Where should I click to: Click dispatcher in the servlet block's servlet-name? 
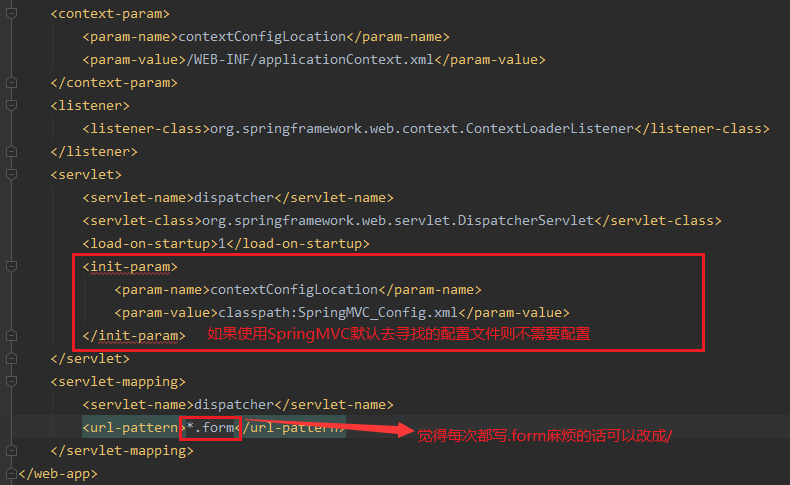pos(234,197)
